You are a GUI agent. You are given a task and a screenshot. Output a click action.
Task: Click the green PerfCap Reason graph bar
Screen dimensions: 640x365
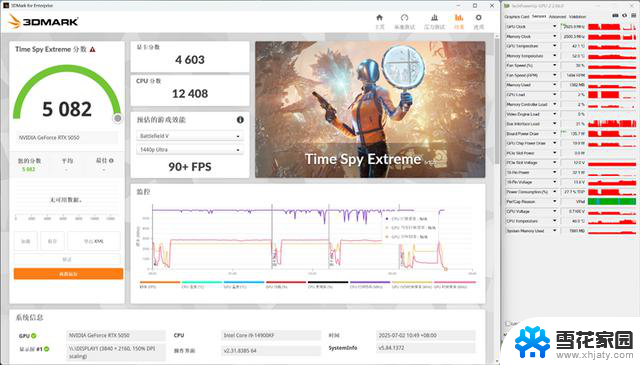[612, 202]
